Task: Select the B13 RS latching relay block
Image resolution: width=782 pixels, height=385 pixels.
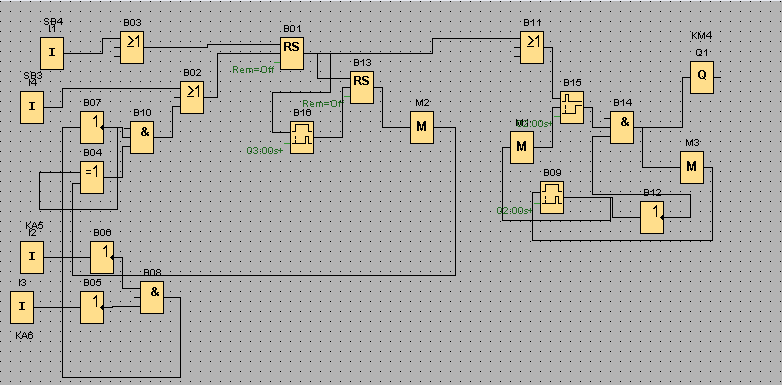Action: [362, 87]
